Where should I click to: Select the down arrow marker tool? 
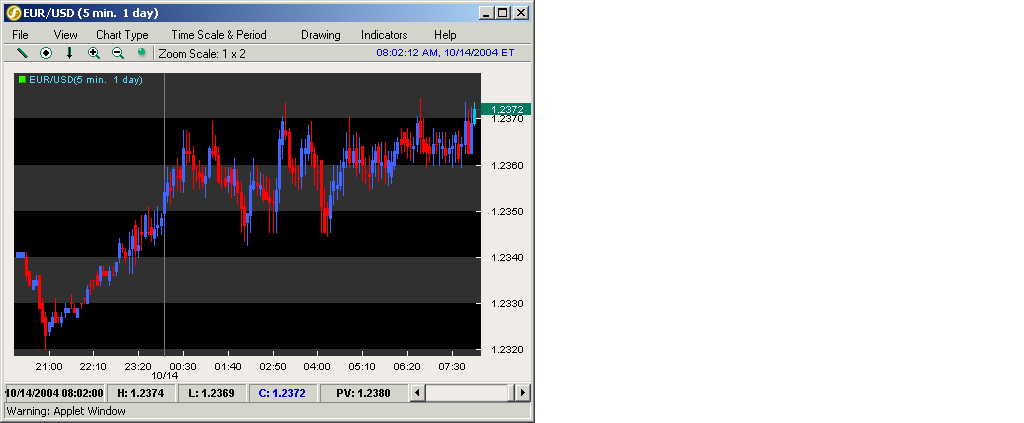[69, 54]
